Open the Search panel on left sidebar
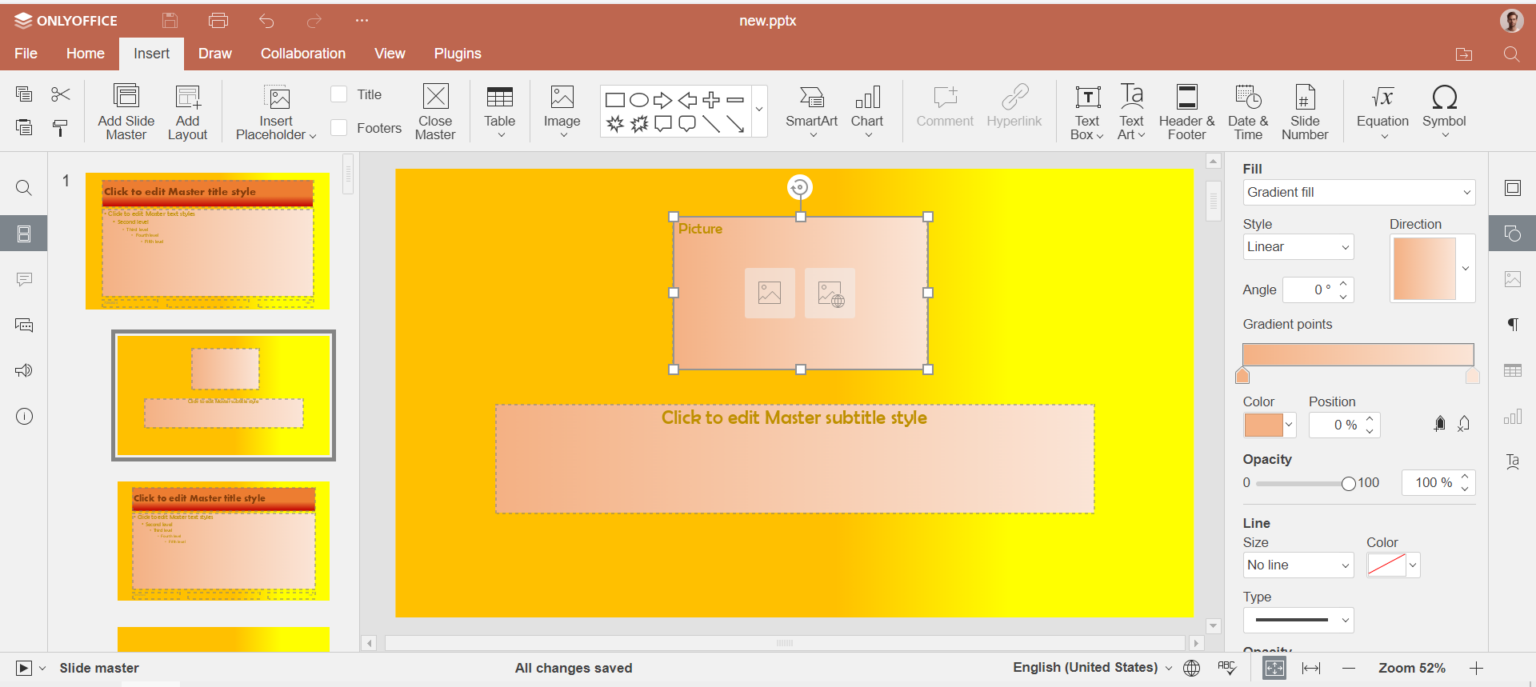1536x687 pixels. coord(23,187)
